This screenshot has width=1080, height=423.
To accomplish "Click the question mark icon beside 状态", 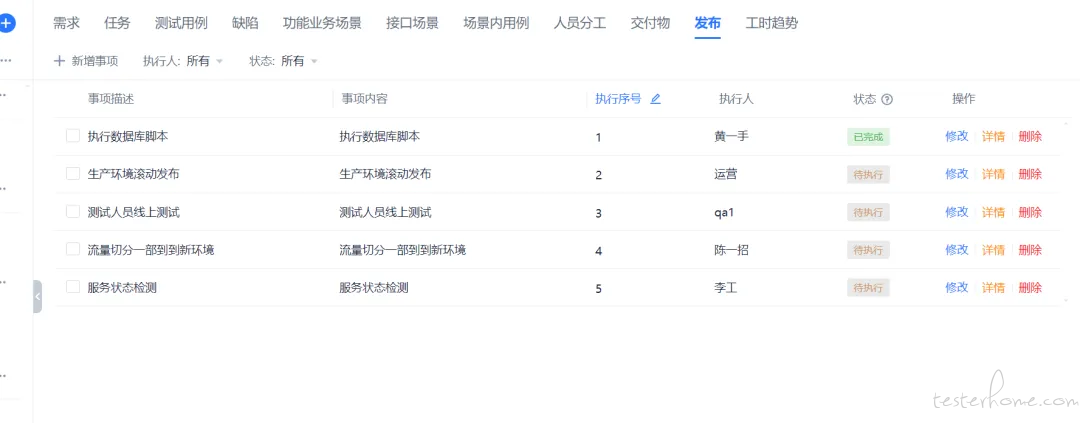I will 887,99.
